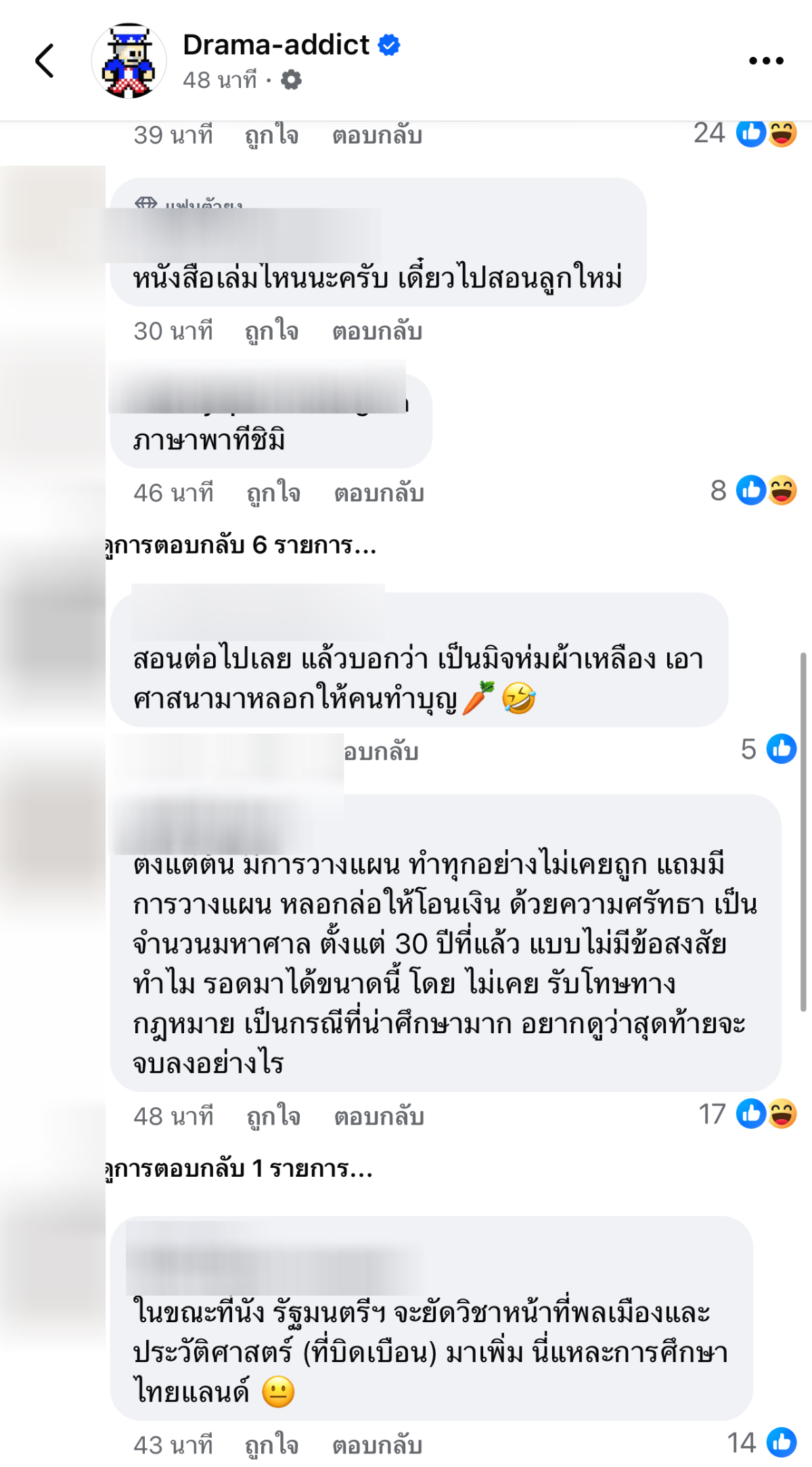Screen dimensions: 812x1467
Task: Like the long comment posted 48 นาที ago
Action: pyautogui.click(x=273, y=1116)
